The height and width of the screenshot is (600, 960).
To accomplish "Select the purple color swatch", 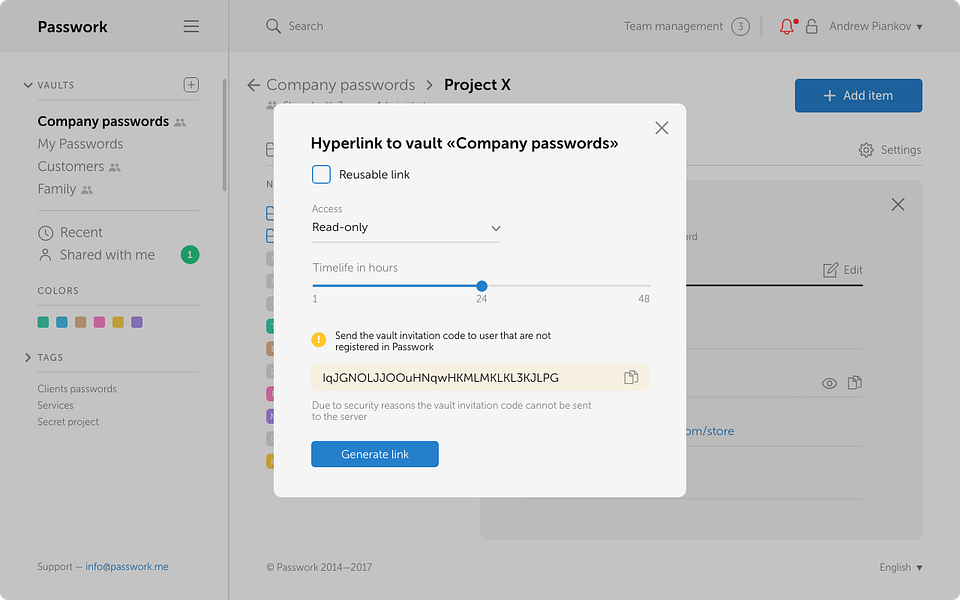I will coord(137,322).
